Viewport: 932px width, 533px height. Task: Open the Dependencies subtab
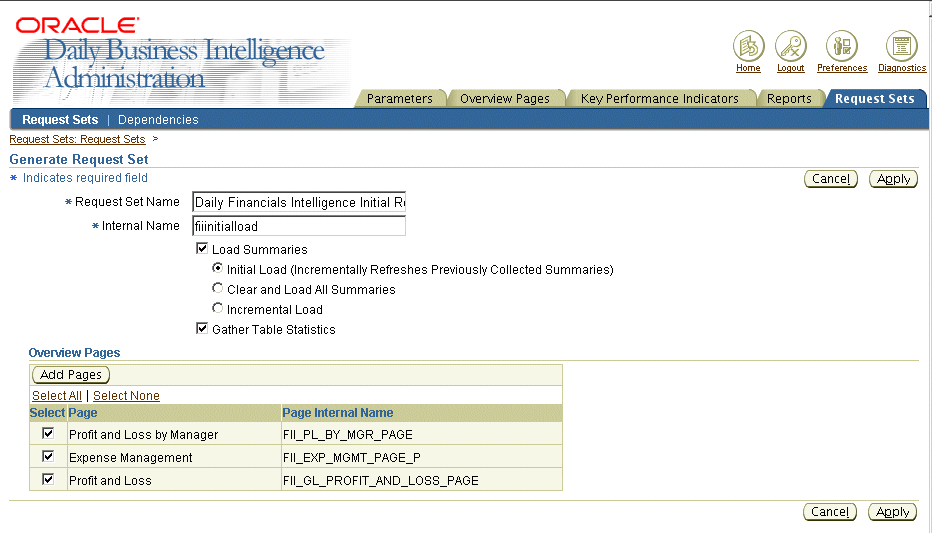coord(158,119)
